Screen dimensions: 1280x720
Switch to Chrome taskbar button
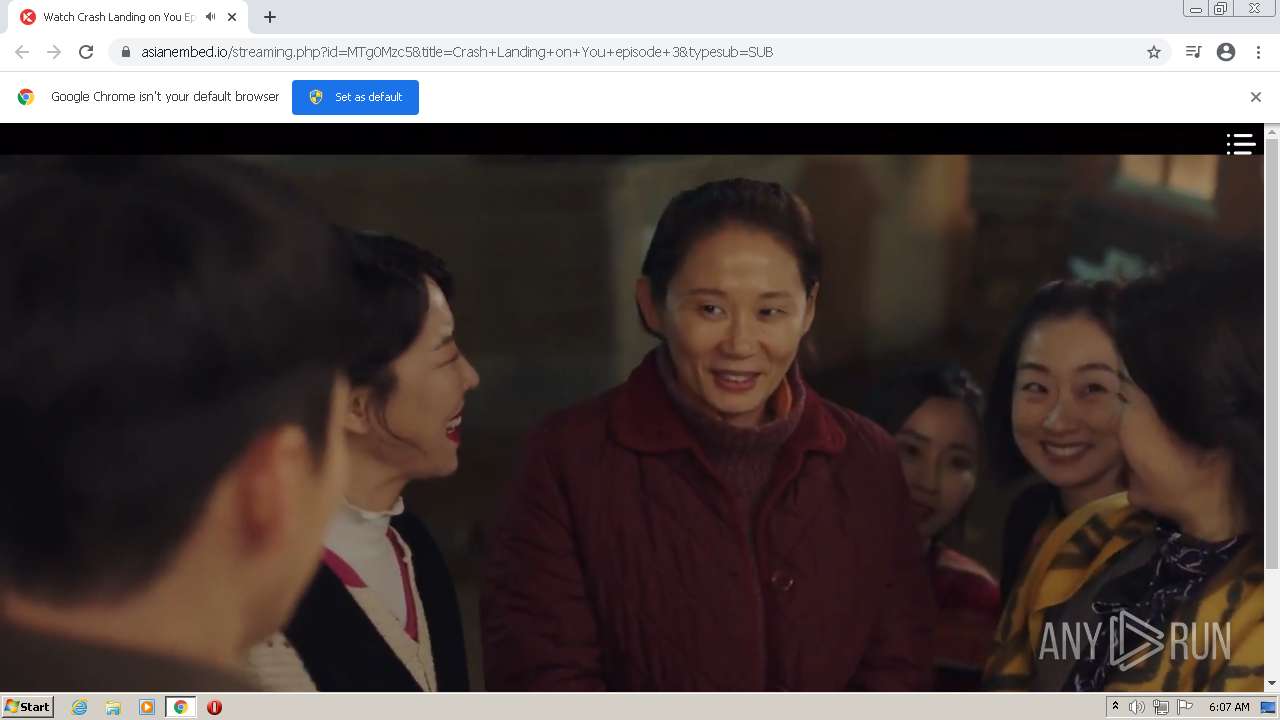[181, 707]
